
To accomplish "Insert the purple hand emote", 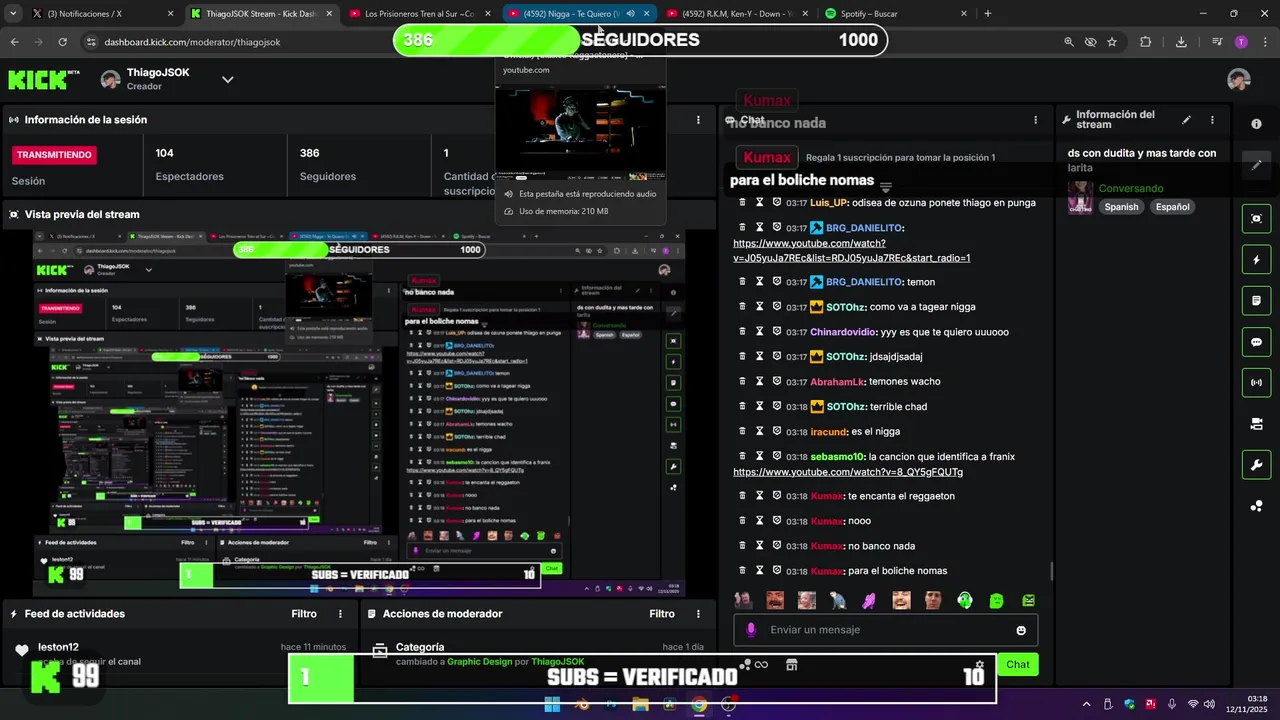I will point(869,600).
